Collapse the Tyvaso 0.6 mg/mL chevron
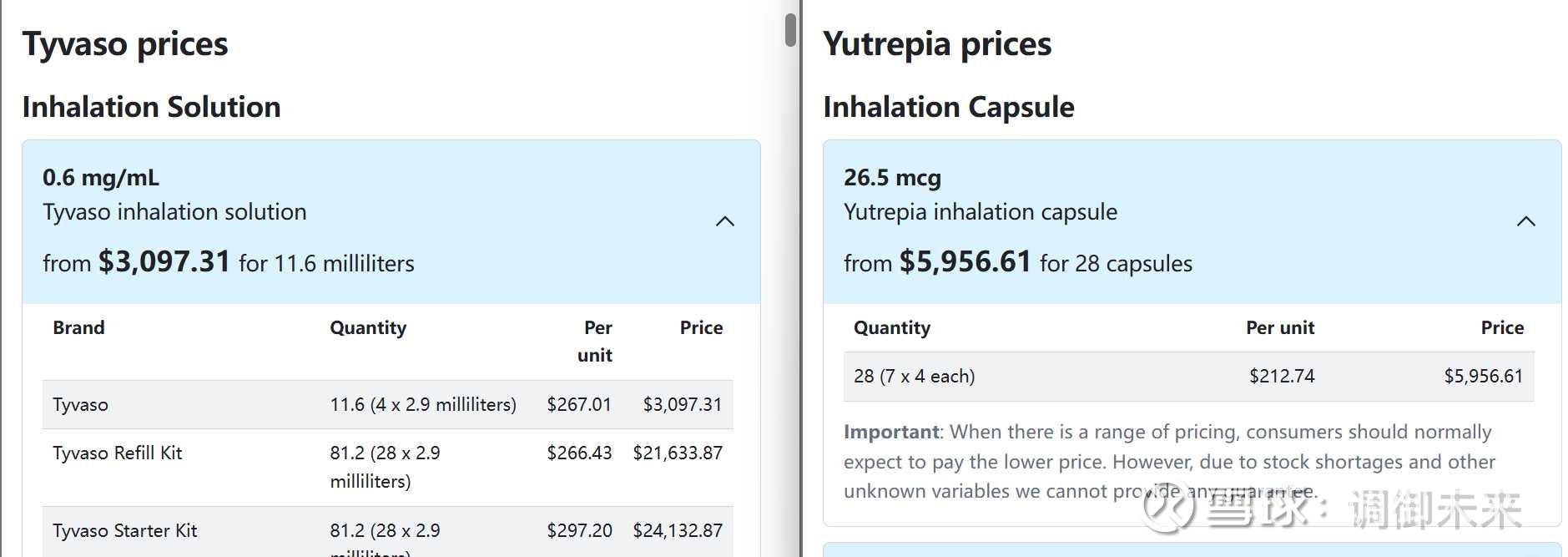1568x557 pixels. coord(725,221)
